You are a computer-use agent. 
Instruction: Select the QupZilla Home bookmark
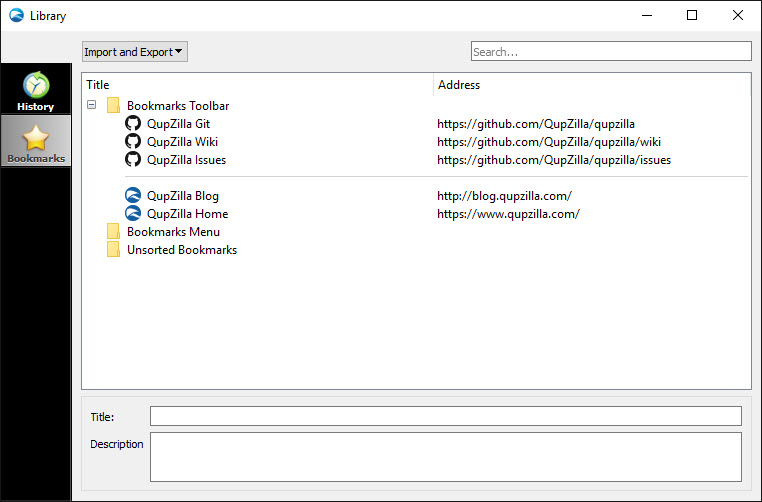(x=187, y=214)
